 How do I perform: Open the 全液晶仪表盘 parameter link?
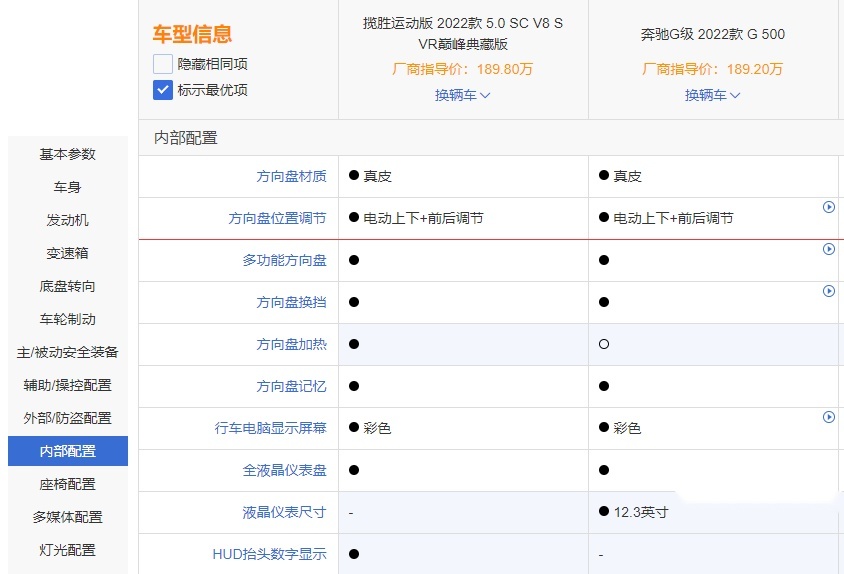pos(284,470)
